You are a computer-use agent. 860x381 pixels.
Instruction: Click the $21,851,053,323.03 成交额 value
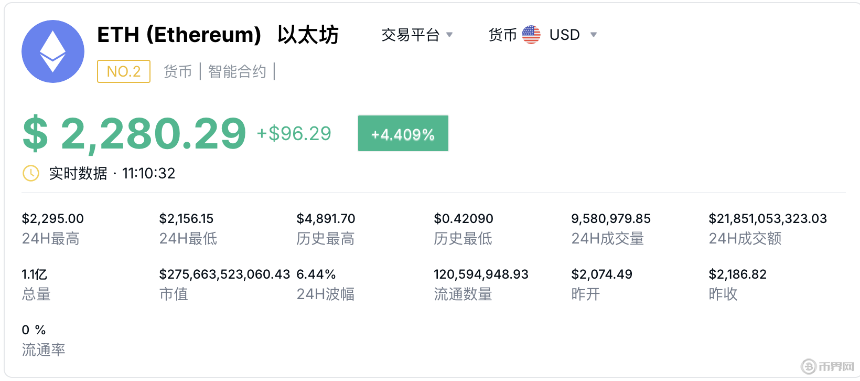tap(767, 219)
